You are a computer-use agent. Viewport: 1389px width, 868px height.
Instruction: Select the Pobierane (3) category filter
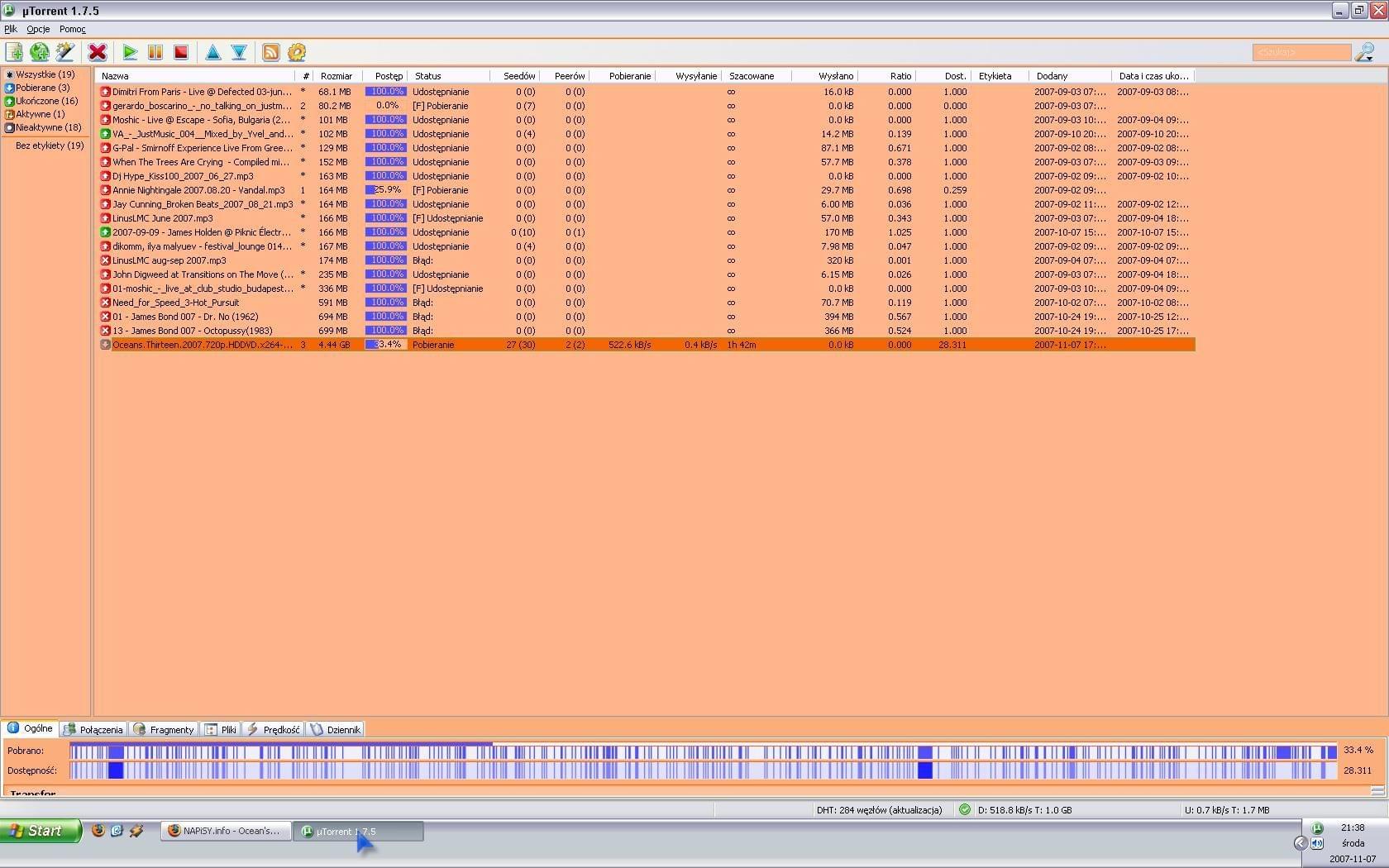pos(42,88)
